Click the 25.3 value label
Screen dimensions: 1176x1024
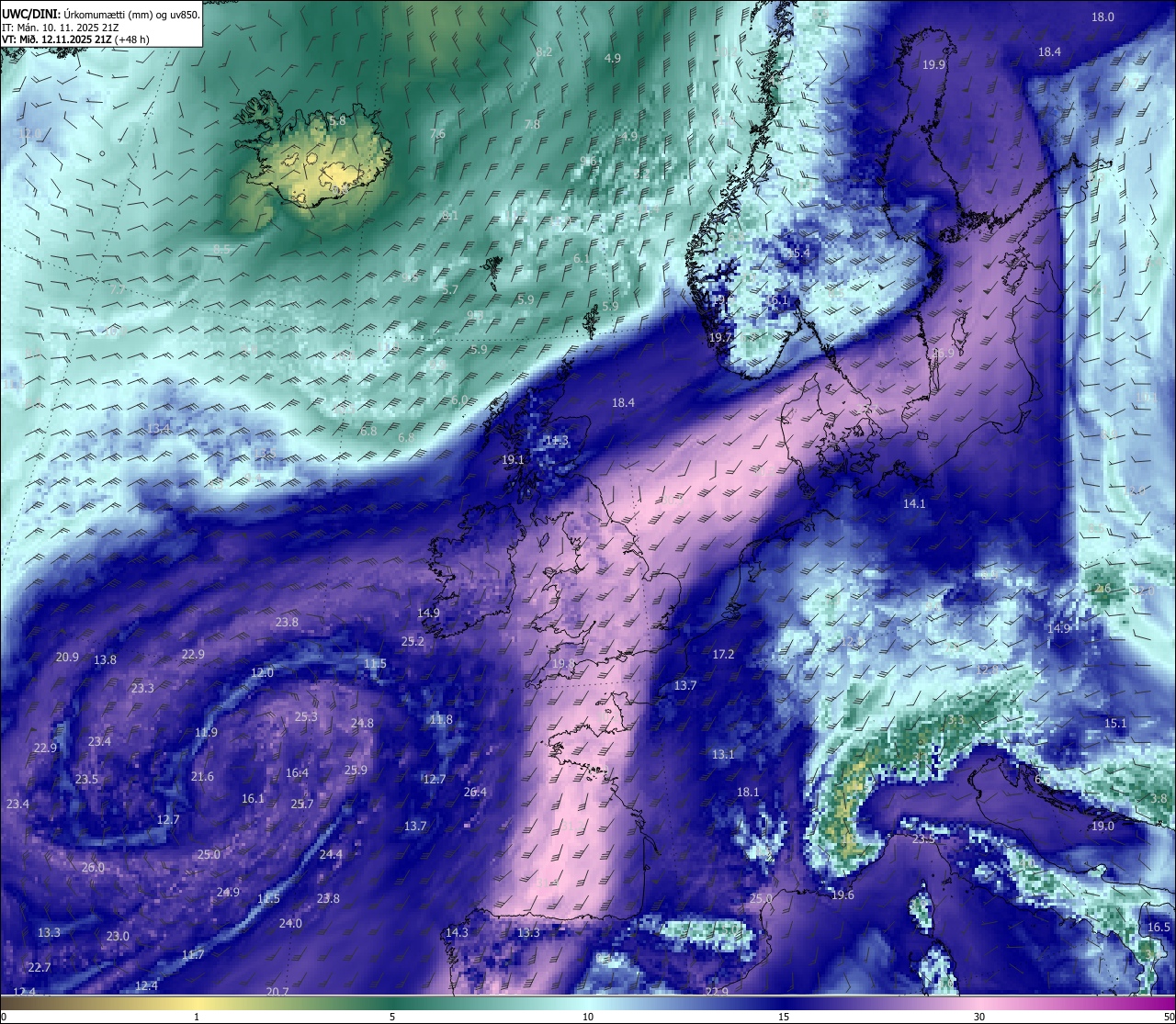click(x=306, y=716)
